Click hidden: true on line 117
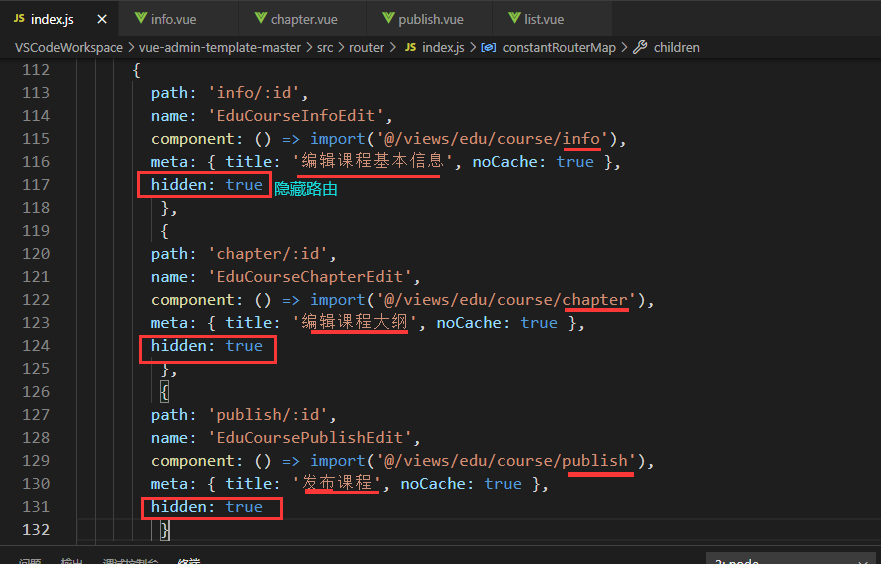The height and width of the screenshot is (564, 881). point(206,185)
